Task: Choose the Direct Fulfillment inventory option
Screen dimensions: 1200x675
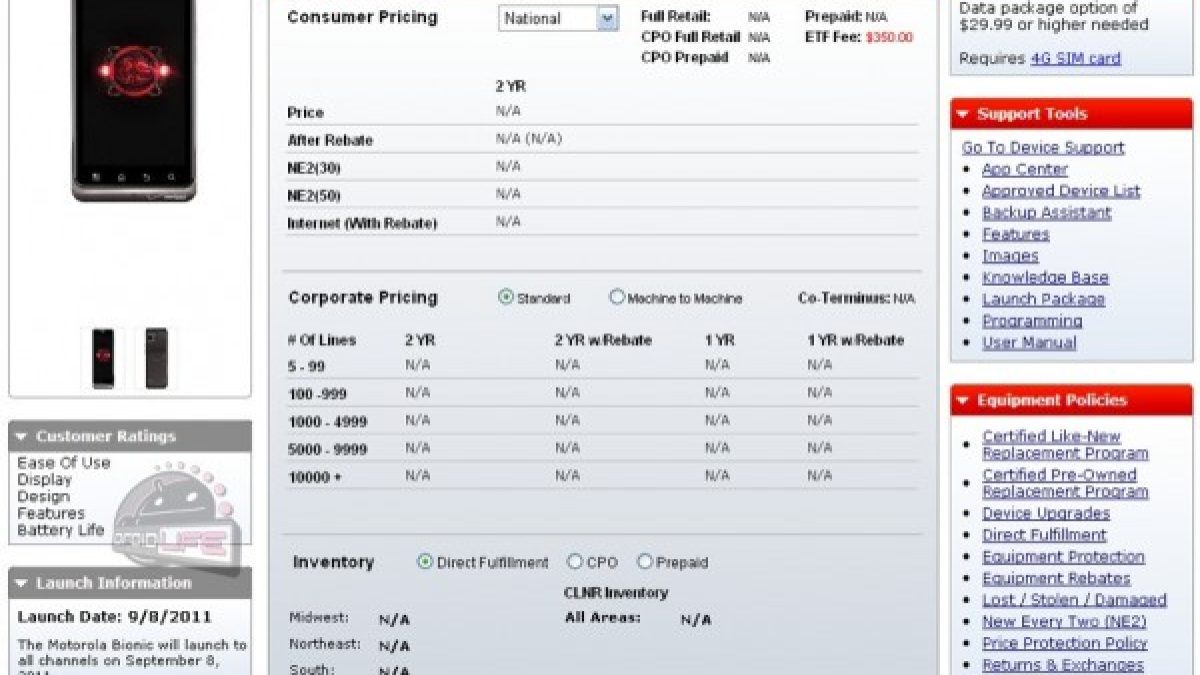Action: click(425, 562)
